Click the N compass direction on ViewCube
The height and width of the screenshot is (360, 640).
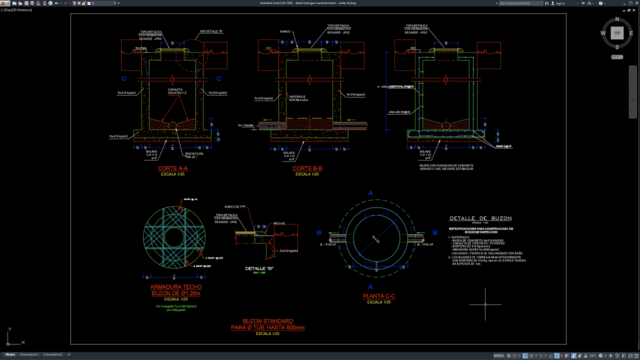[x=617, y=19]
